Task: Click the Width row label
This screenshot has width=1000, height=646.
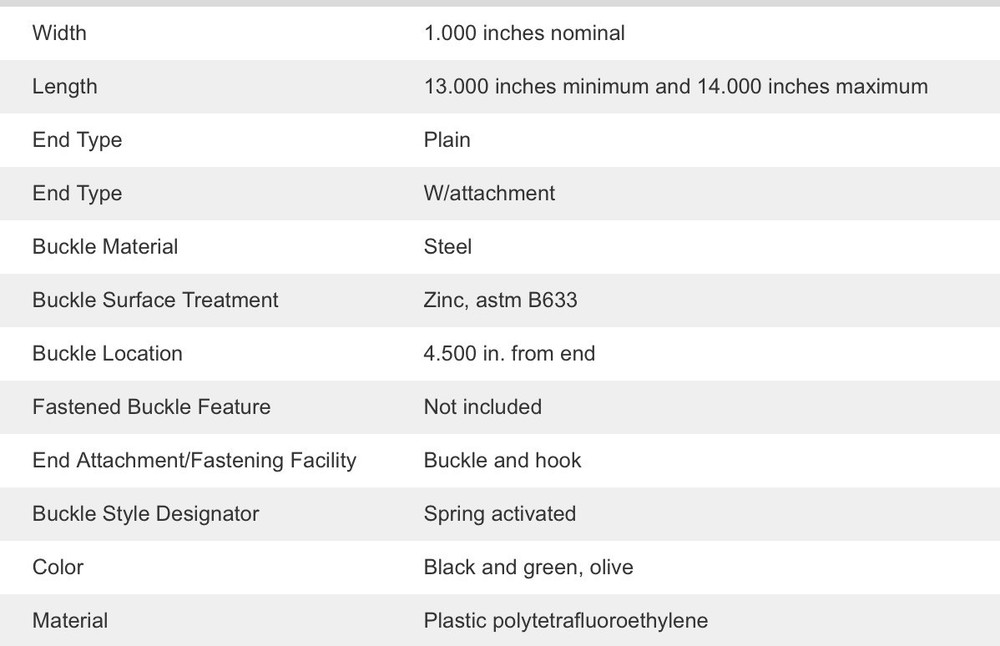Action: point(59,33)
